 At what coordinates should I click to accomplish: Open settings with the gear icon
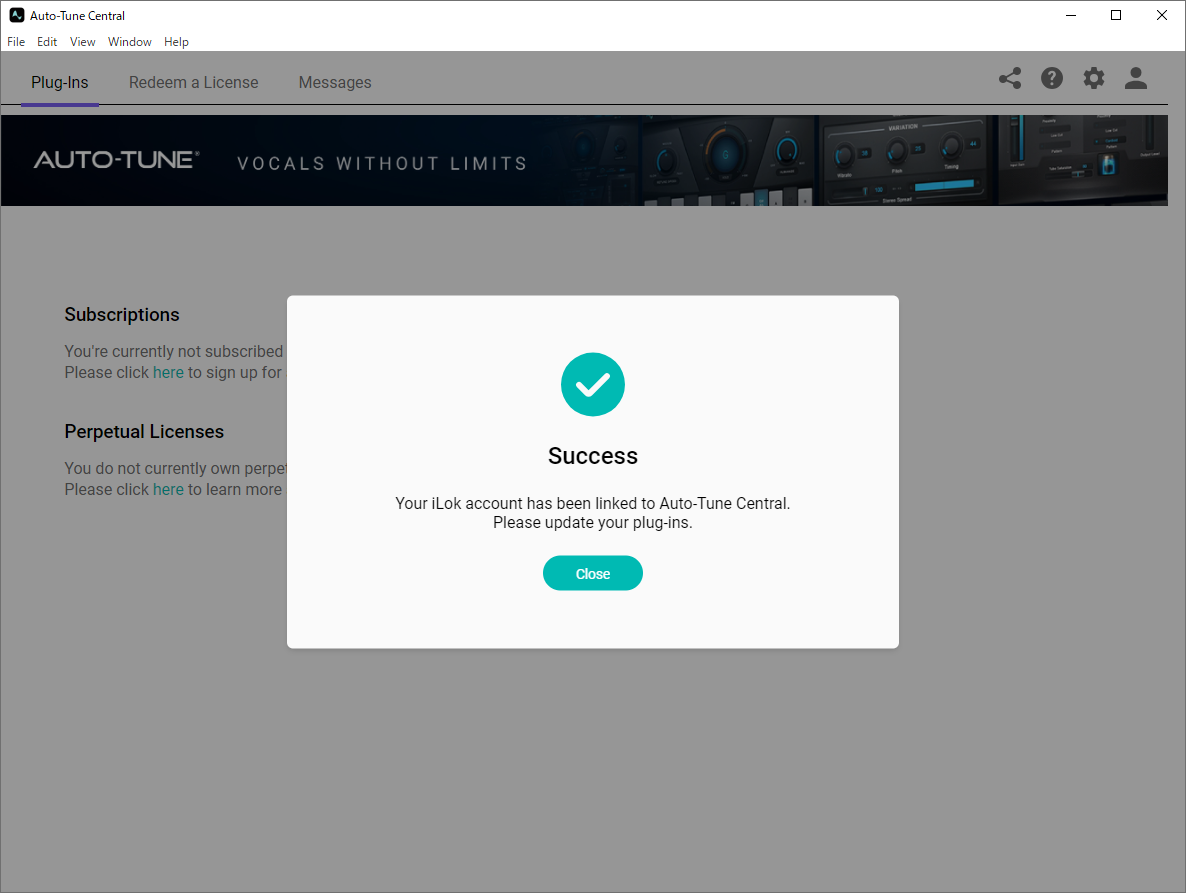(x=1094, y=78)
